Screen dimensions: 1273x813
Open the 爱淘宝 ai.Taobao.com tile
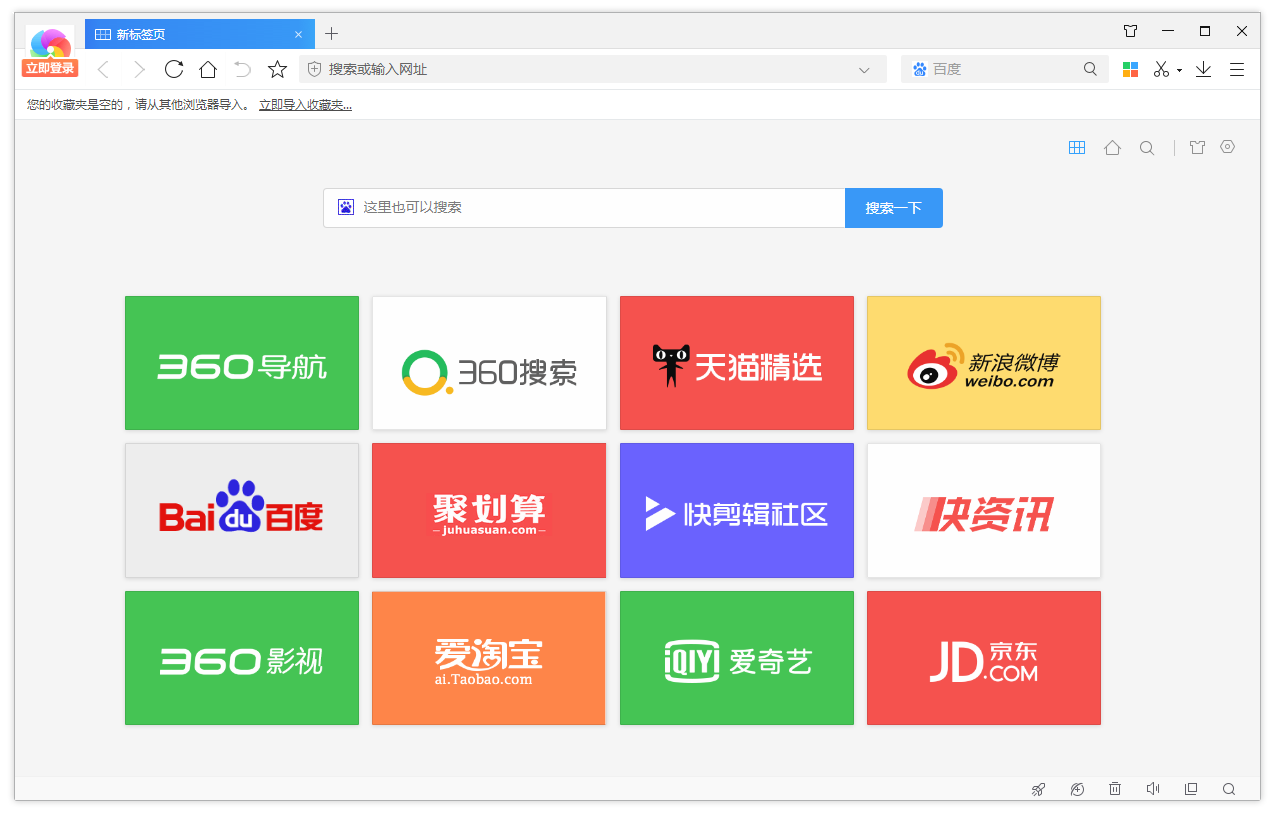[489, 658]
